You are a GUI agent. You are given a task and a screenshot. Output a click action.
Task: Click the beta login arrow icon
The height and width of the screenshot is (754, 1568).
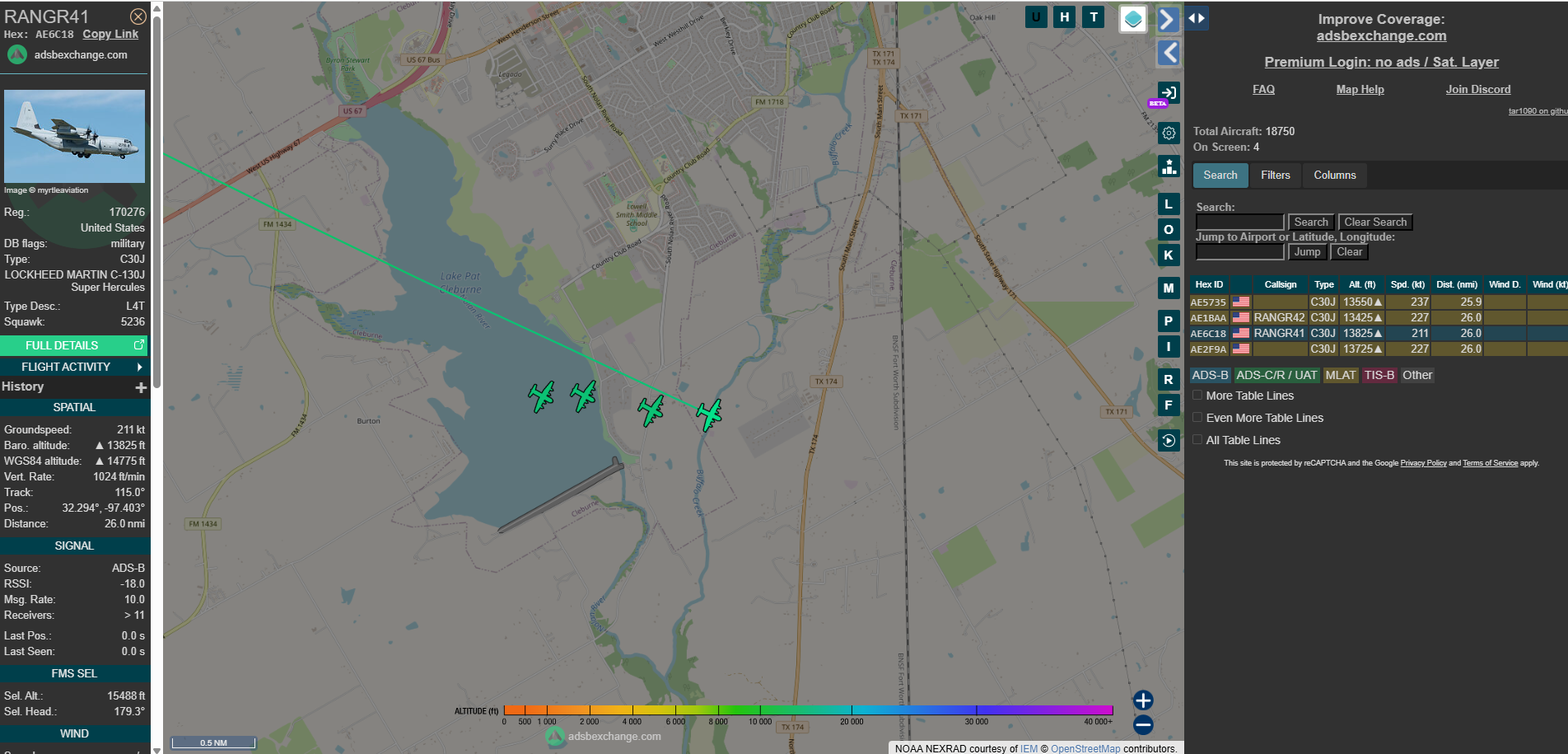pos(1169,93)
